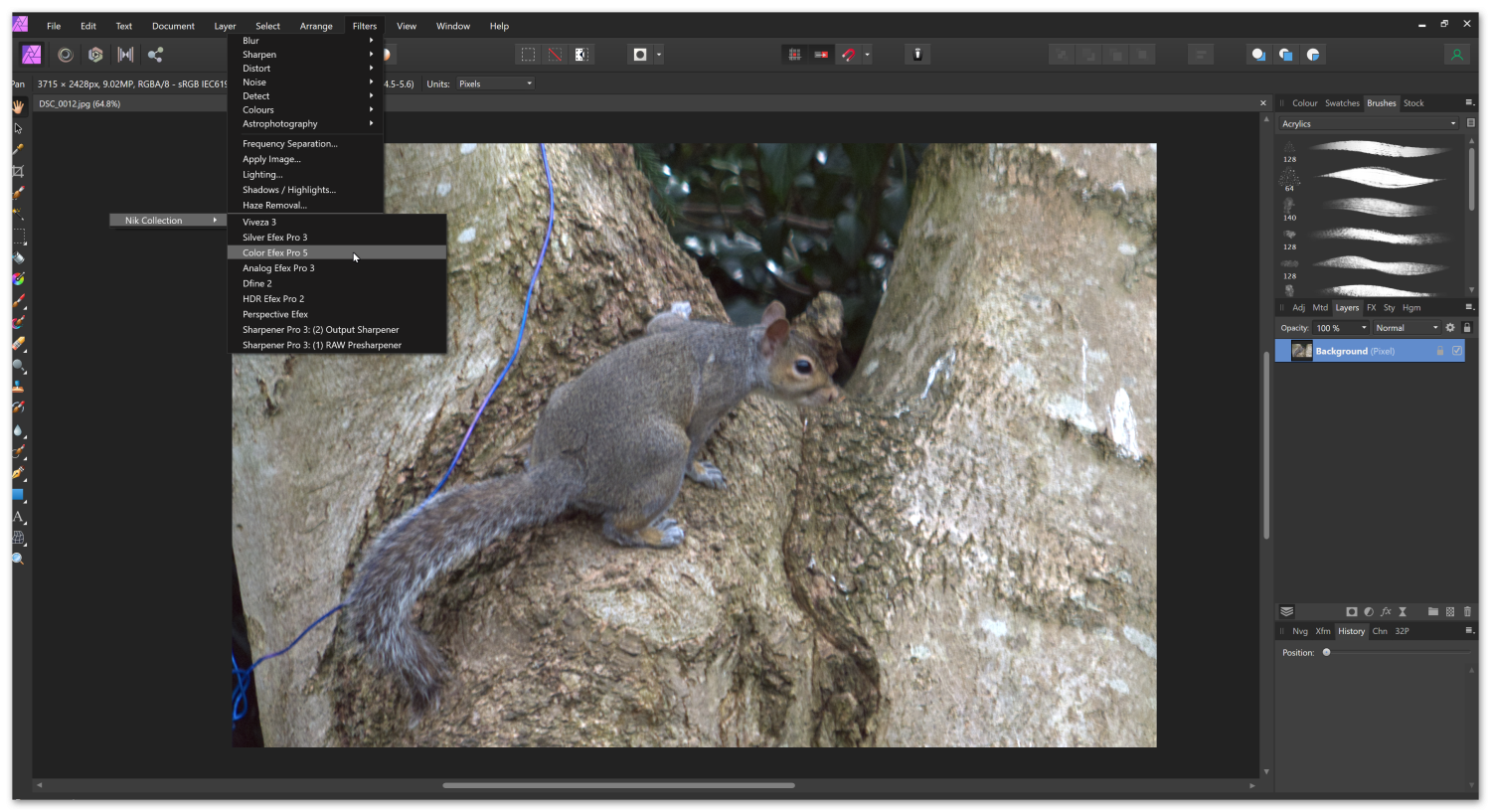Select the Rectangle shape tool
The width and height of the screenshot is (1491, 812).
tap(18, 495)
